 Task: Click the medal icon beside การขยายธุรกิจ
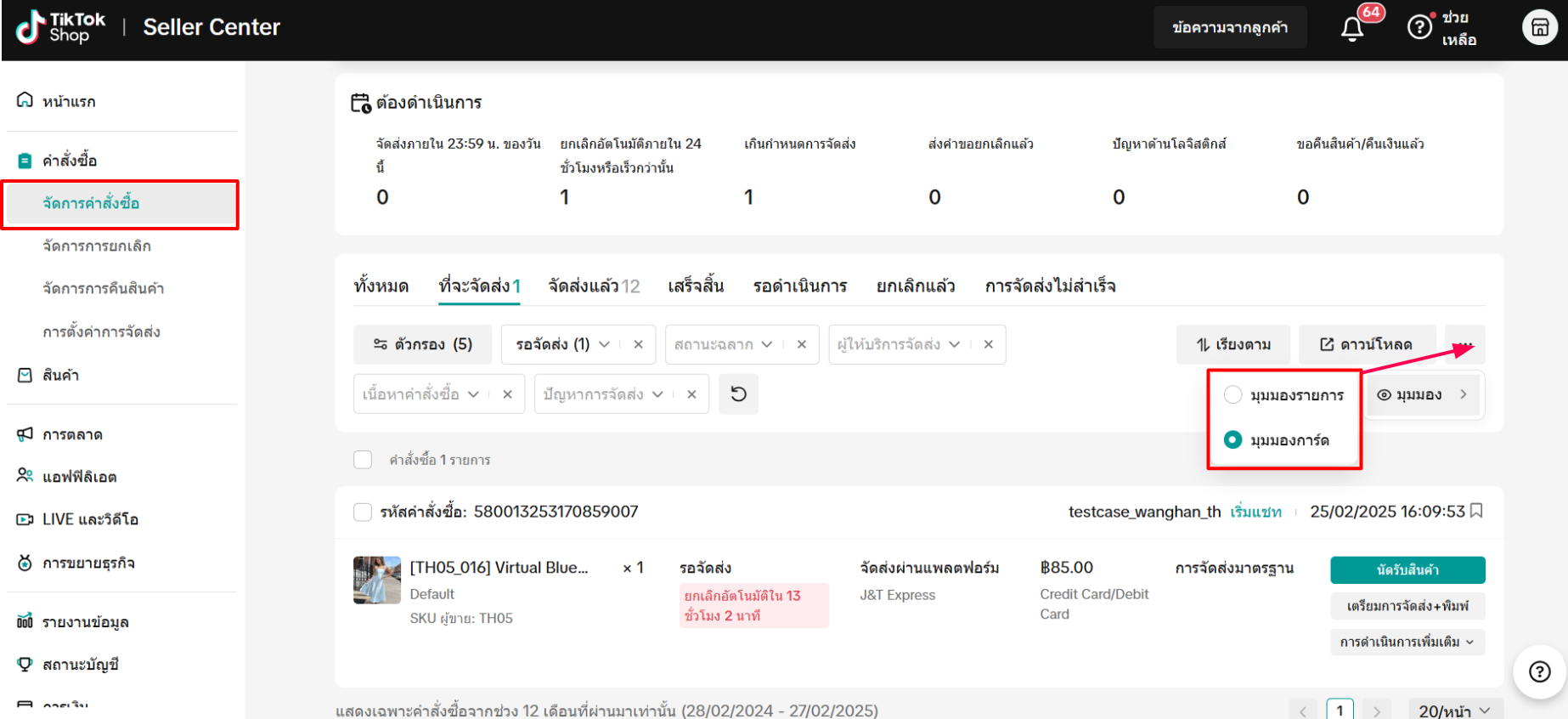tap(25, 563)
